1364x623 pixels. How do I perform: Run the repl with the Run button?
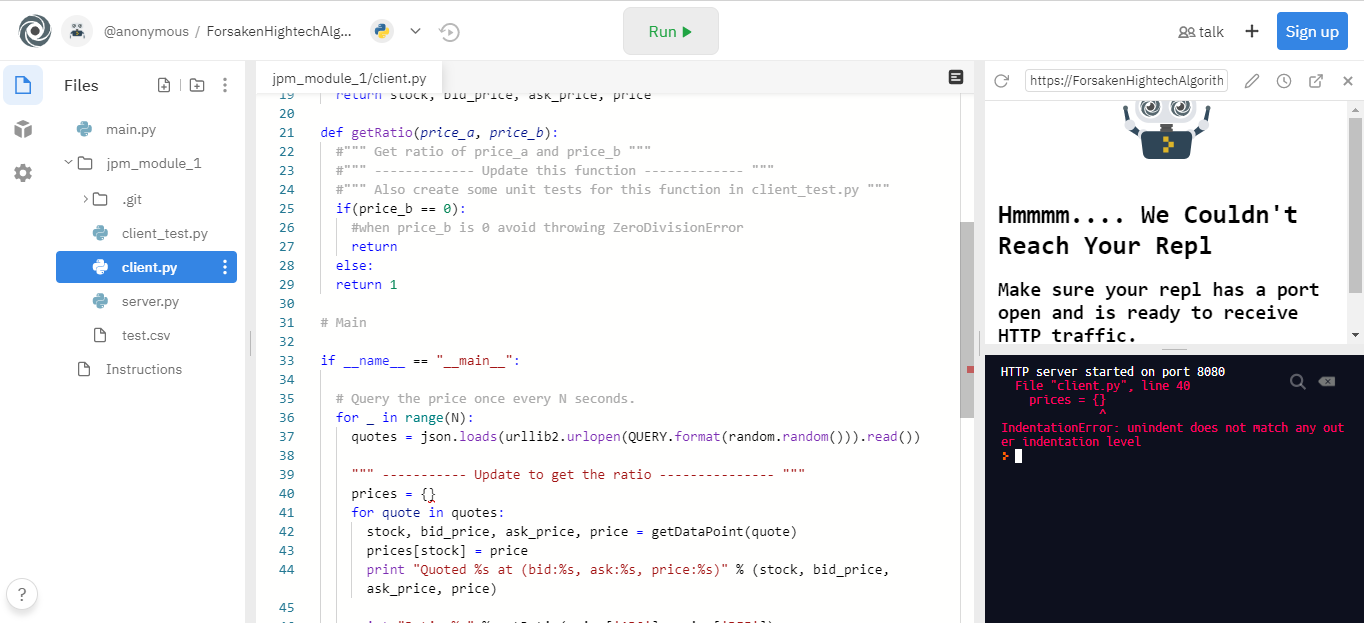(x=670, y=31)
